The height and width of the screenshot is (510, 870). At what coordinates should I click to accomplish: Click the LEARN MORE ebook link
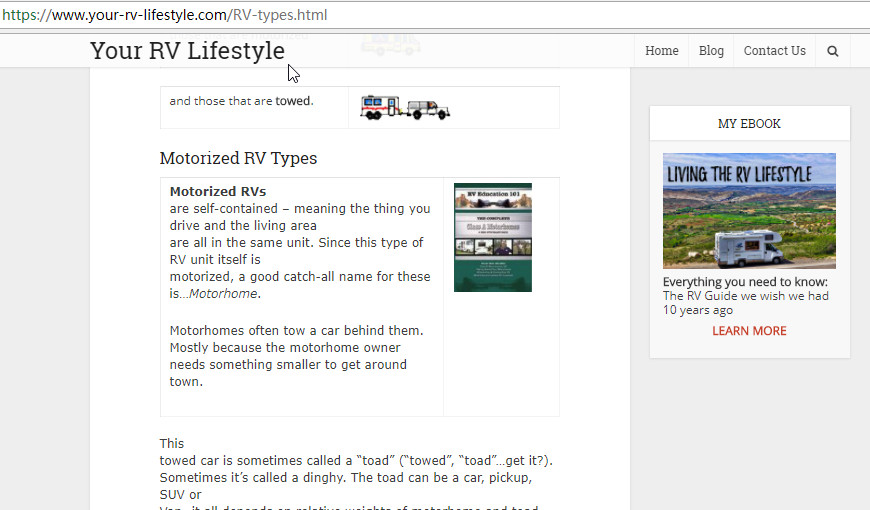click(749, 331)
